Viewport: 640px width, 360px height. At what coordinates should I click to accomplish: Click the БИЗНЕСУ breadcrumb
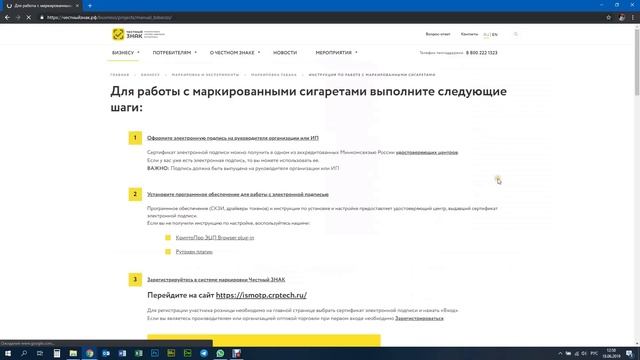(150, 75)
